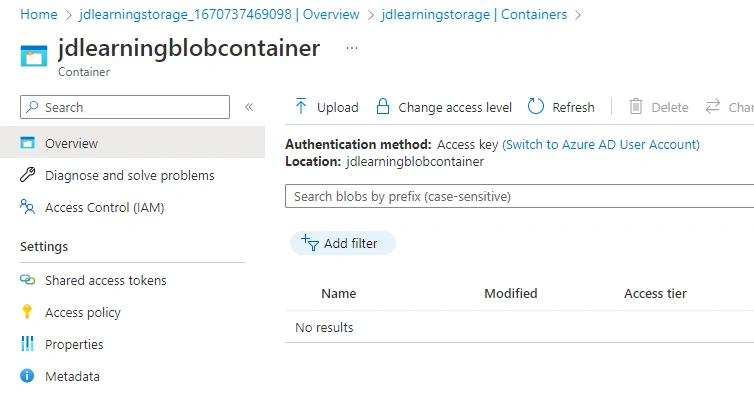Click the chain link Shared access tokens icon
The height and width of the screenshot is (406, 754).
[x=27, y=279]
